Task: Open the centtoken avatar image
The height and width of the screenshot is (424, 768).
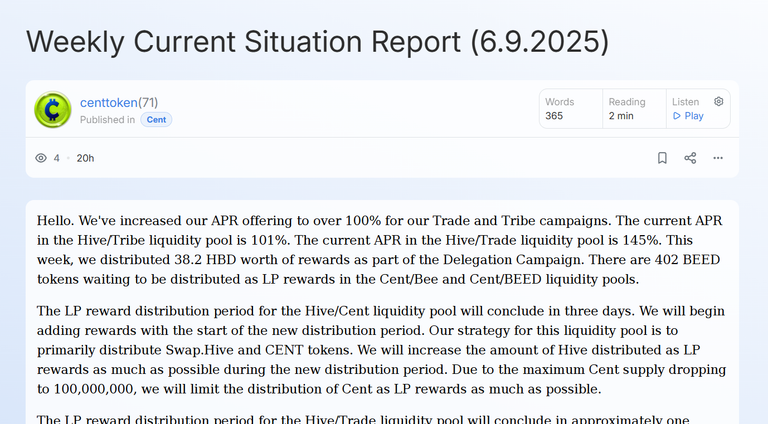Action: point(53,110)
